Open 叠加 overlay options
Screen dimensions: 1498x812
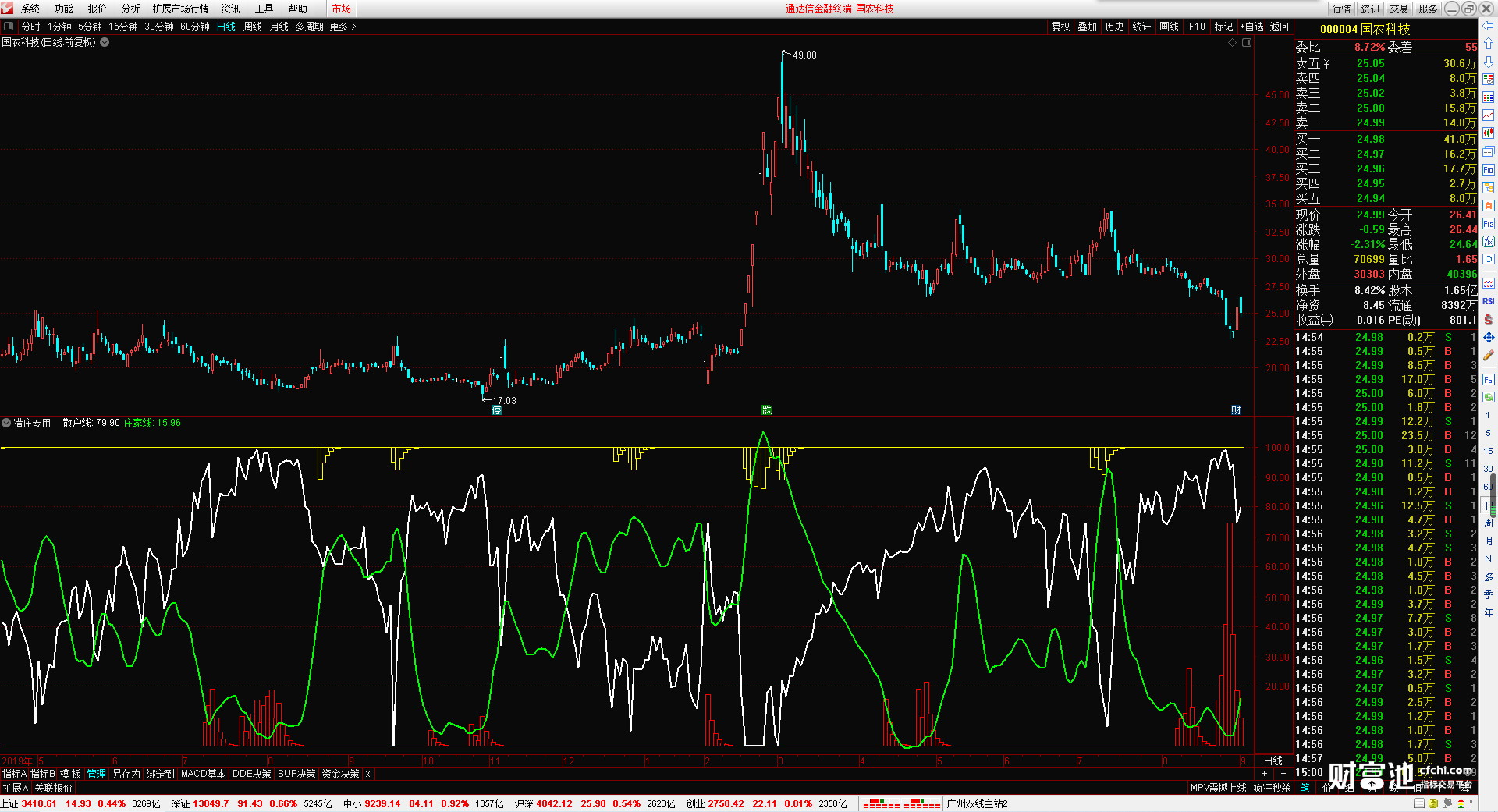[1088, 27]
